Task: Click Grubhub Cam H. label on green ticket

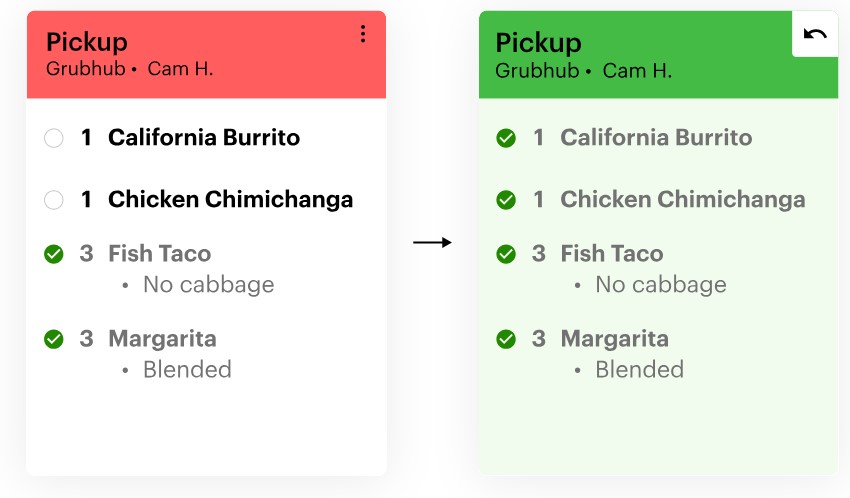Action: (583, 71)
